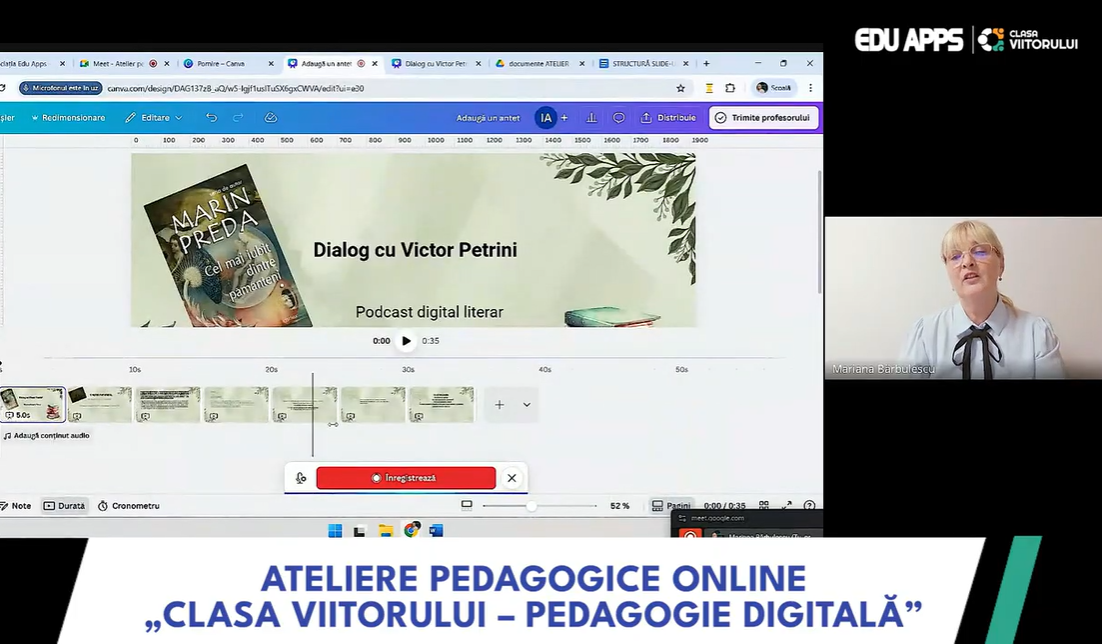Toggle the Pagini view button
The width and height of the screenshot is (1102, 644).
pos(671,505)
